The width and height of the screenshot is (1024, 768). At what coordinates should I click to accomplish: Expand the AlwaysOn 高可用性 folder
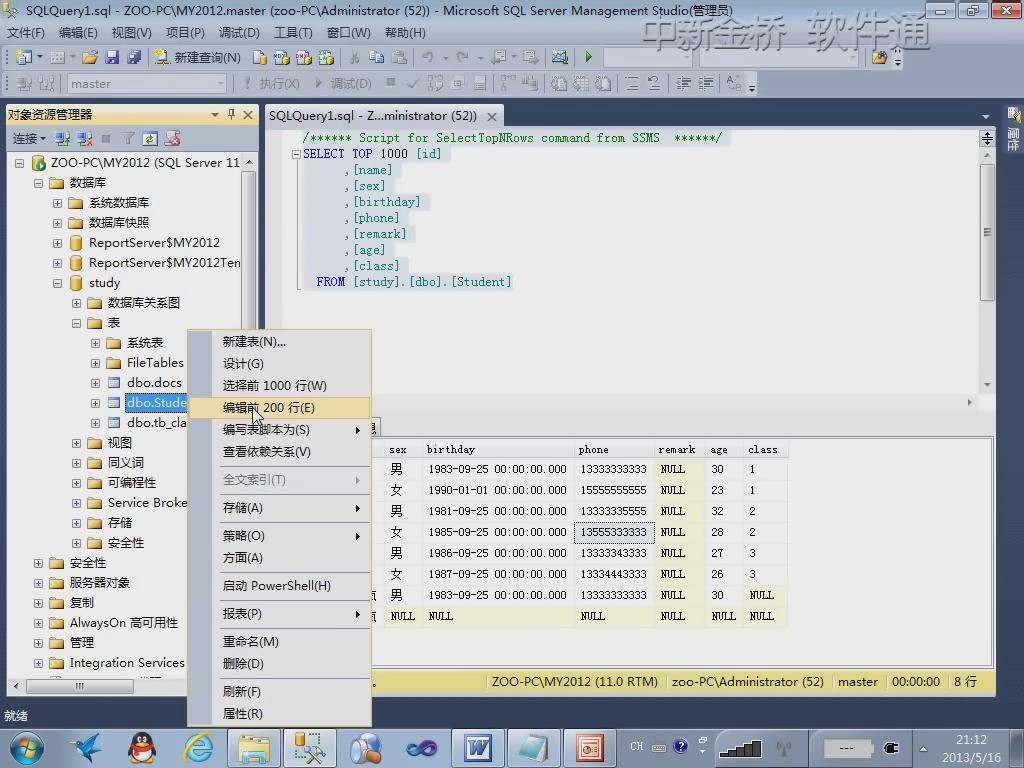coord(39,623)
